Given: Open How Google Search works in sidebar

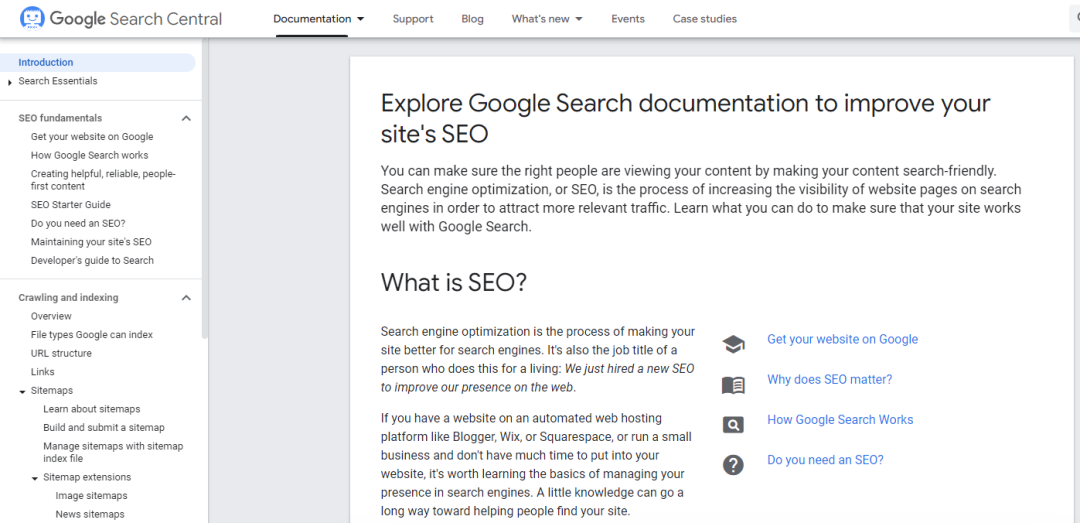Looking at the screenshot, I should [90, 155].
